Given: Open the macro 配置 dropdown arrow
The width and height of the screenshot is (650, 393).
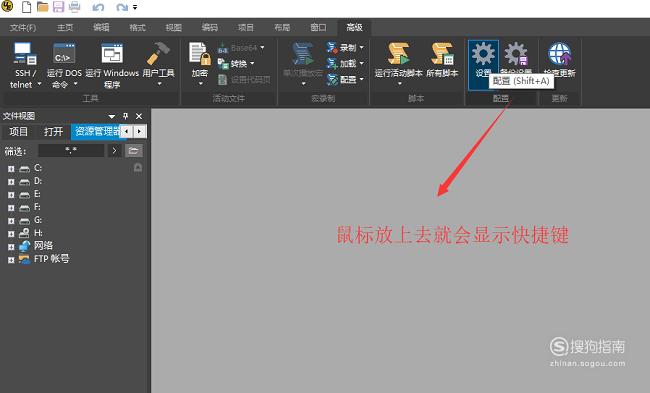Looking at the screenshot, I should click(361, 79).
